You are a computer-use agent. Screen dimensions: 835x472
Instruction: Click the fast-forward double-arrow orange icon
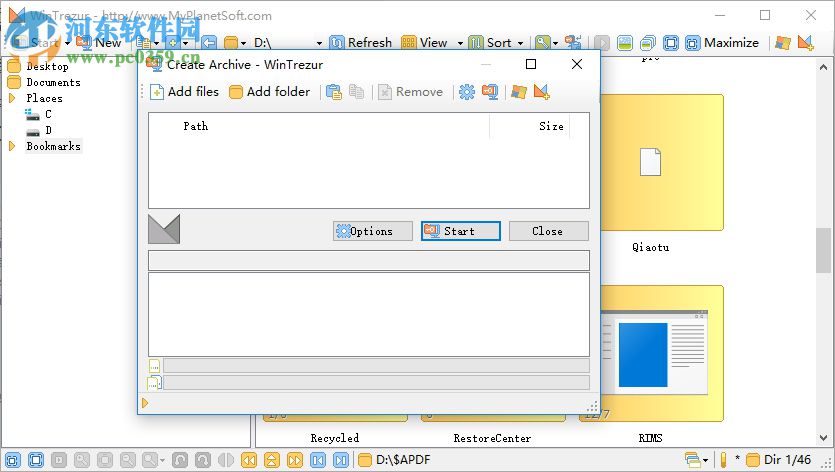tap(294, 460)
